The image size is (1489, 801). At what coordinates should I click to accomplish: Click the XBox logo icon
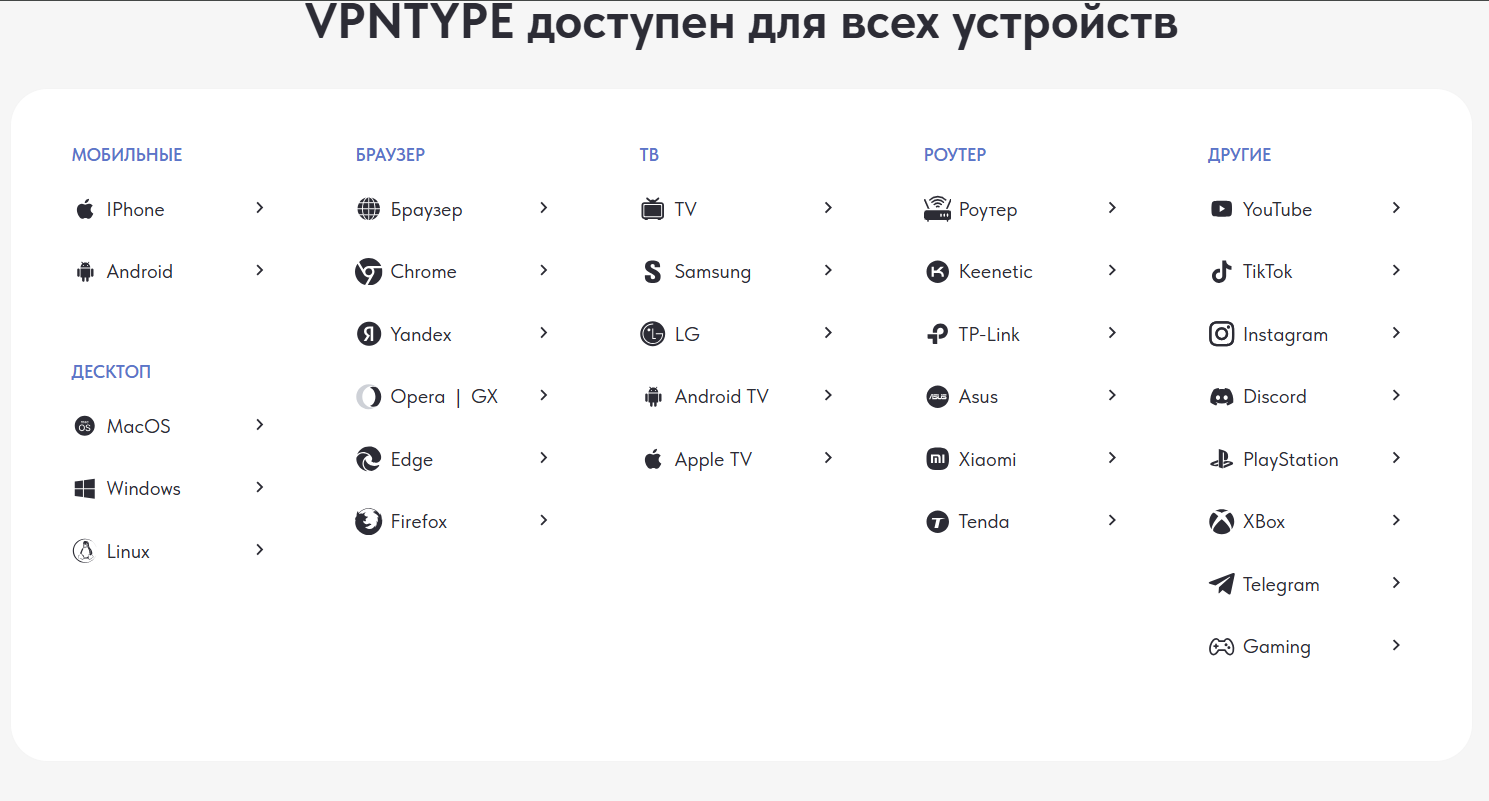coord(1221,522)
